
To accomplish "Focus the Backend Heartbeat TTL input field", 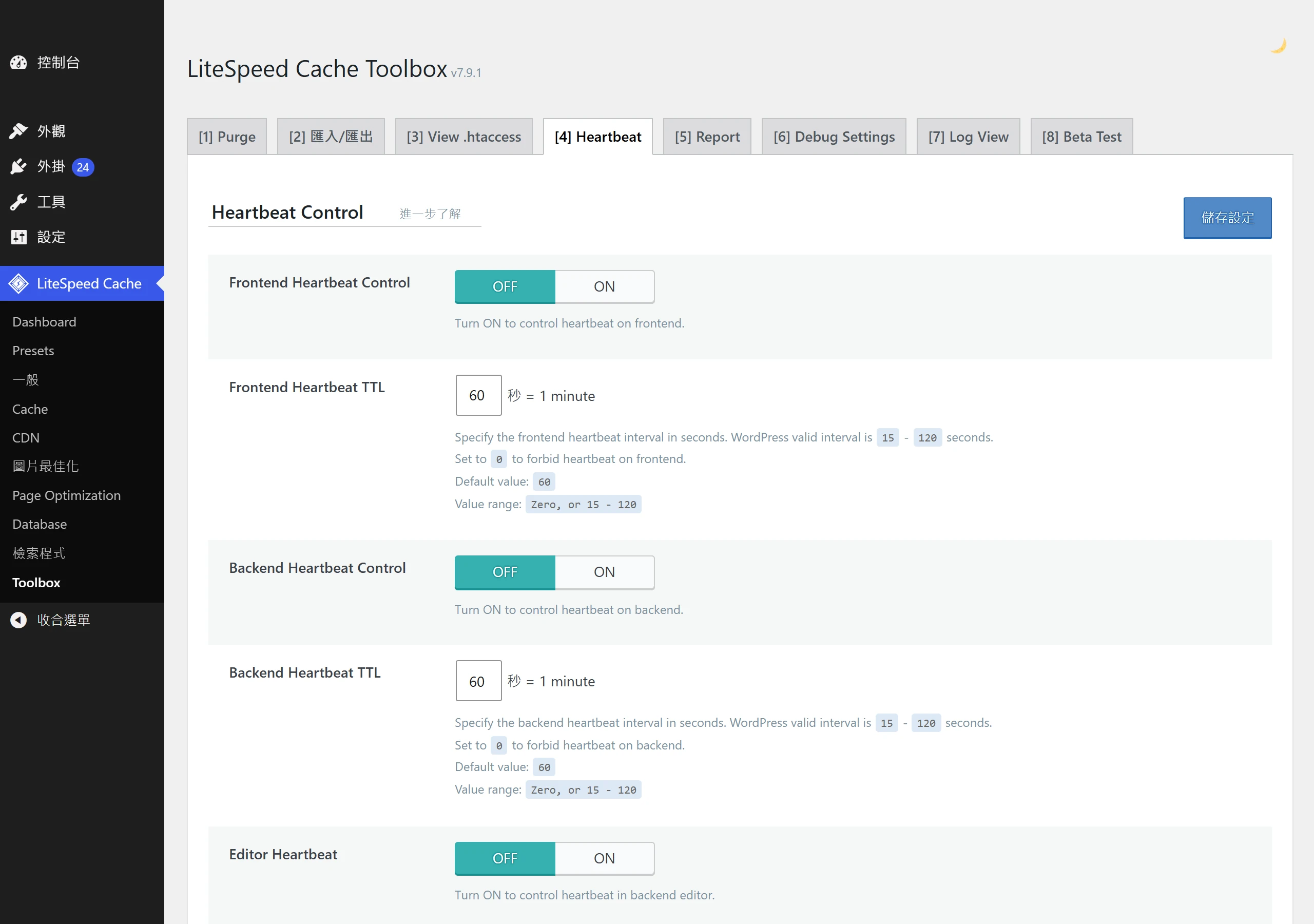I will [x=478, y=681].
